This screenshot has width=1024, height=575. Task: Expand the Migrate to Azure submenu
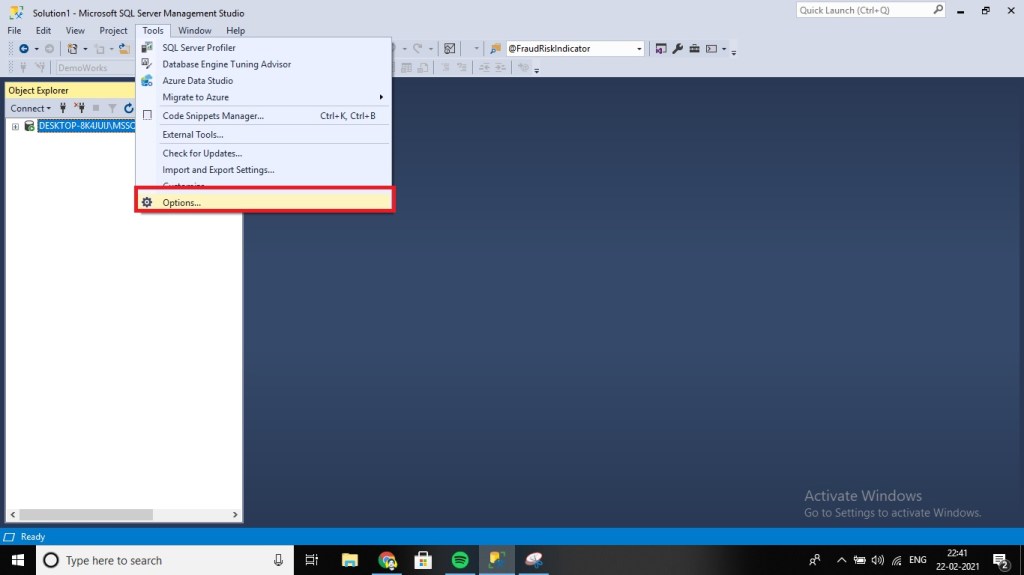pos(195,97)
